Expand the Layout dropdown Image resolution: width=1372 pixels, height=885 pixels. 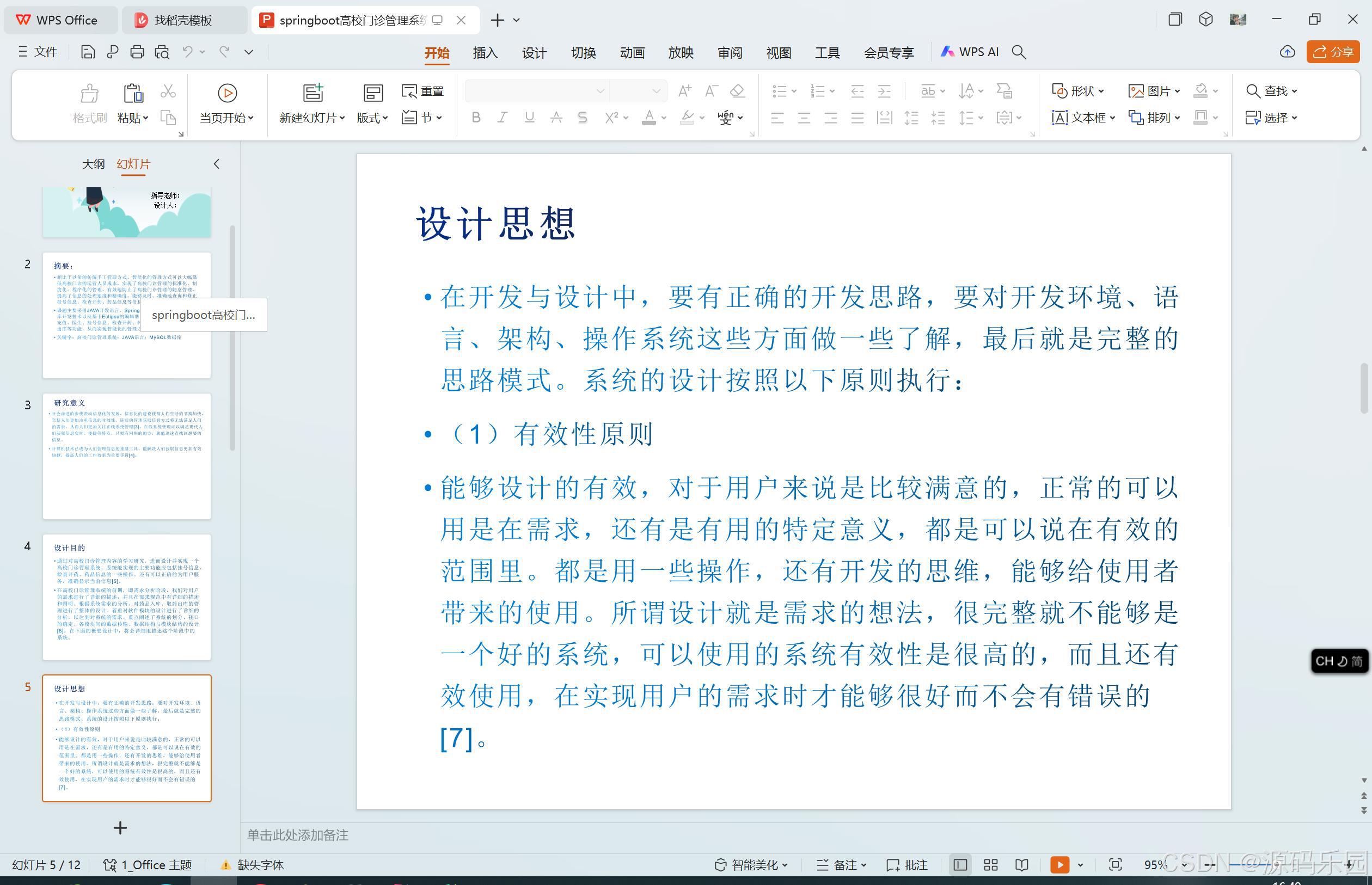[372, 118]
